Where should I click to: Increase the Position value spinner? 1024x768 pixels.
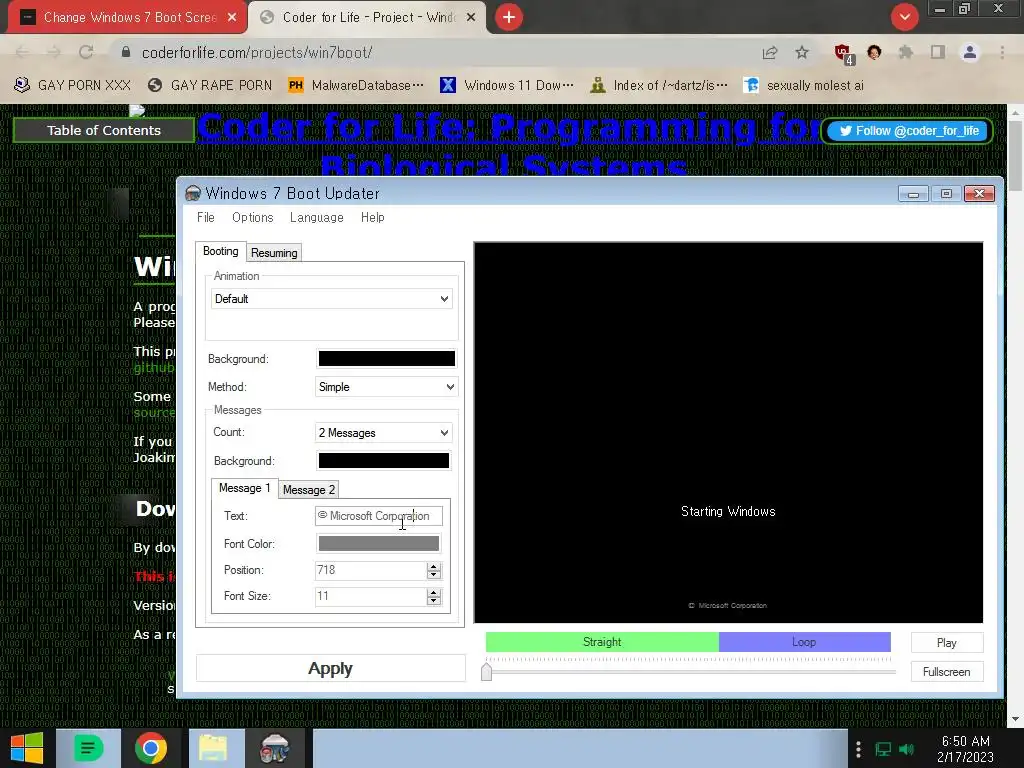coord(434,566)
